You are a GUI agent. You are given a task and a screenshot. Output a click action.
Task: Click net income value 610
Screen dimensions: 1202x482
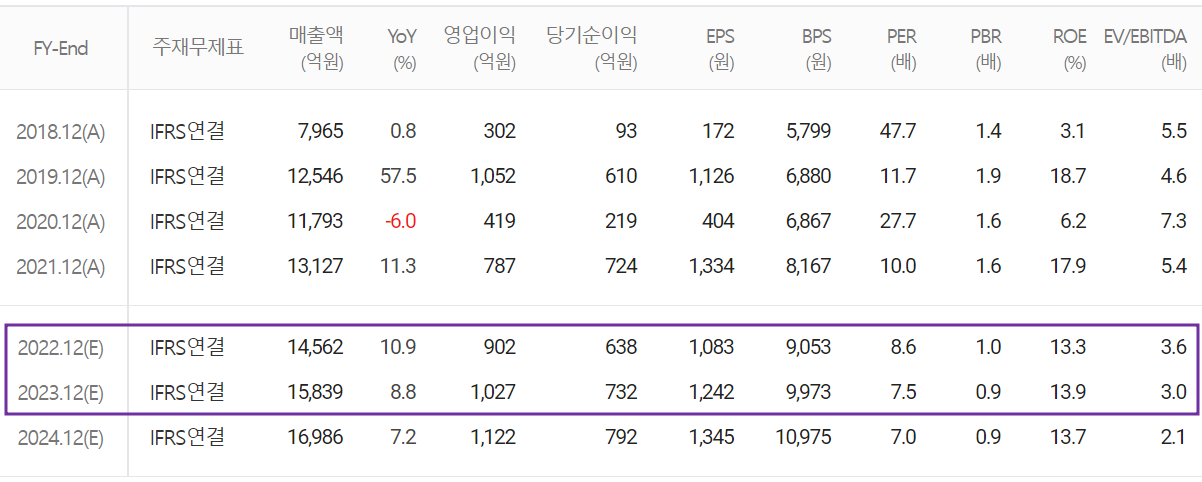click(621, 176)
